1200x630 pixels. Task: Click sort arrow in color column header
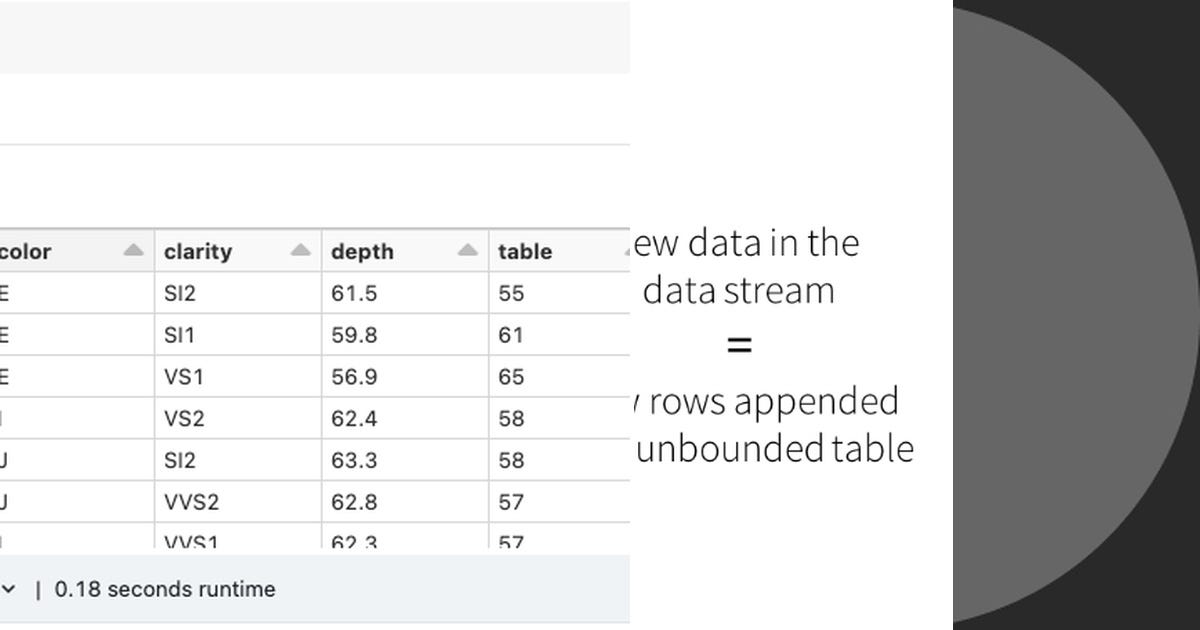point(133,251)
